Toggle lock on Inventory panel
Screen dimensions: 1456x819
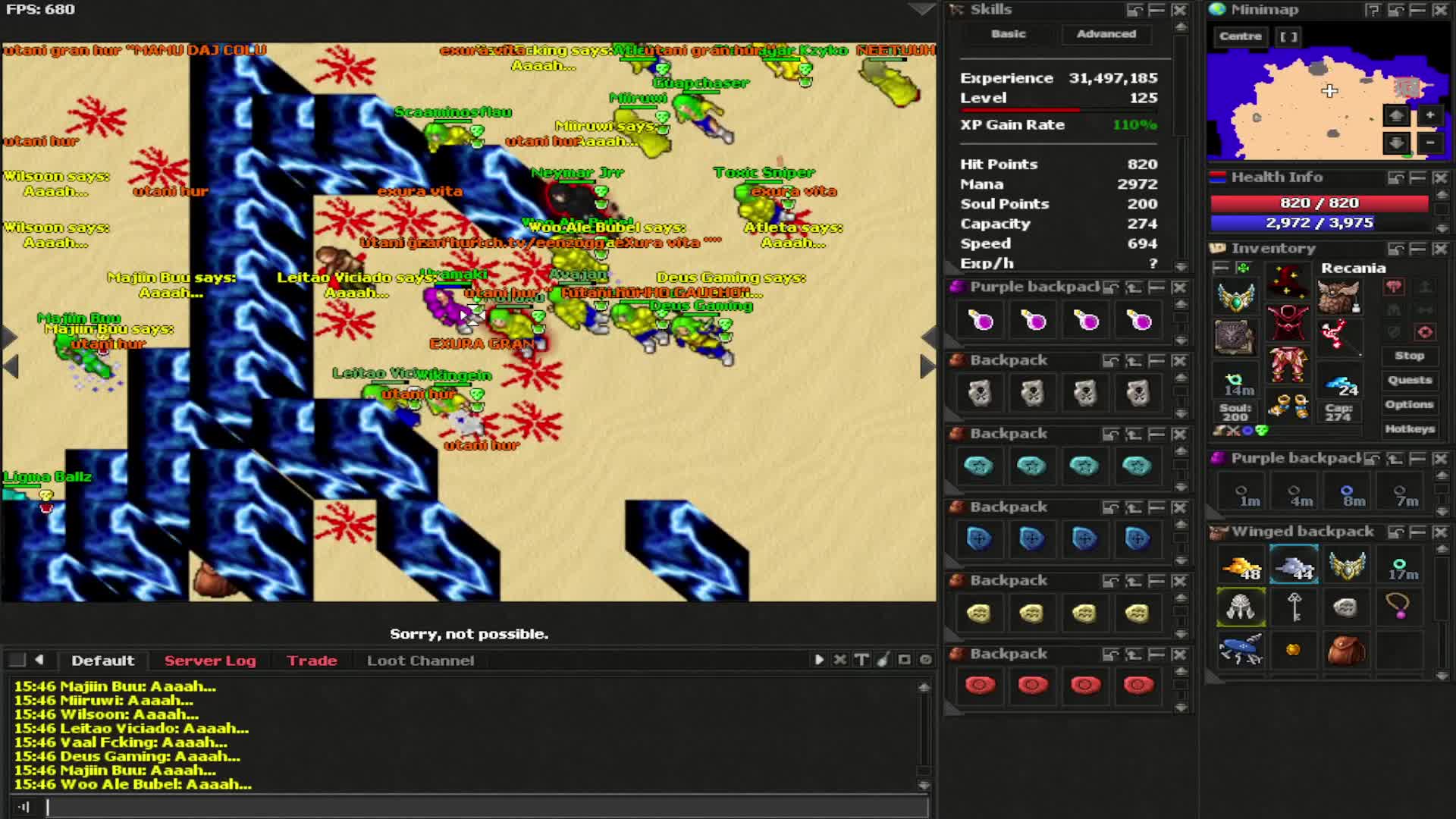click(x=1395, y=249)
